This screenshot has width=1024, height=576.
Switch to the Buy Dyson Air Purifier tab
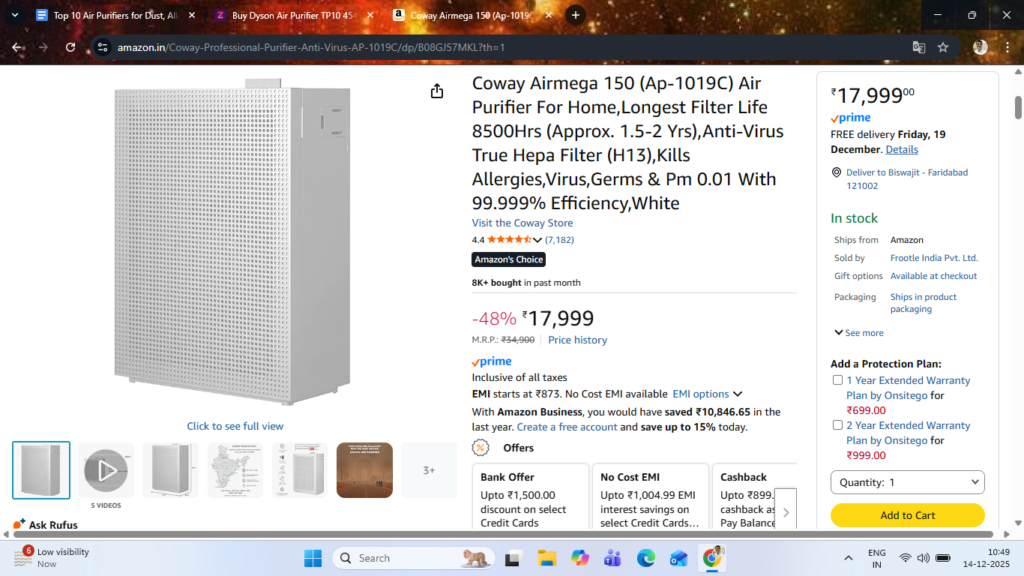coord(293,15)
